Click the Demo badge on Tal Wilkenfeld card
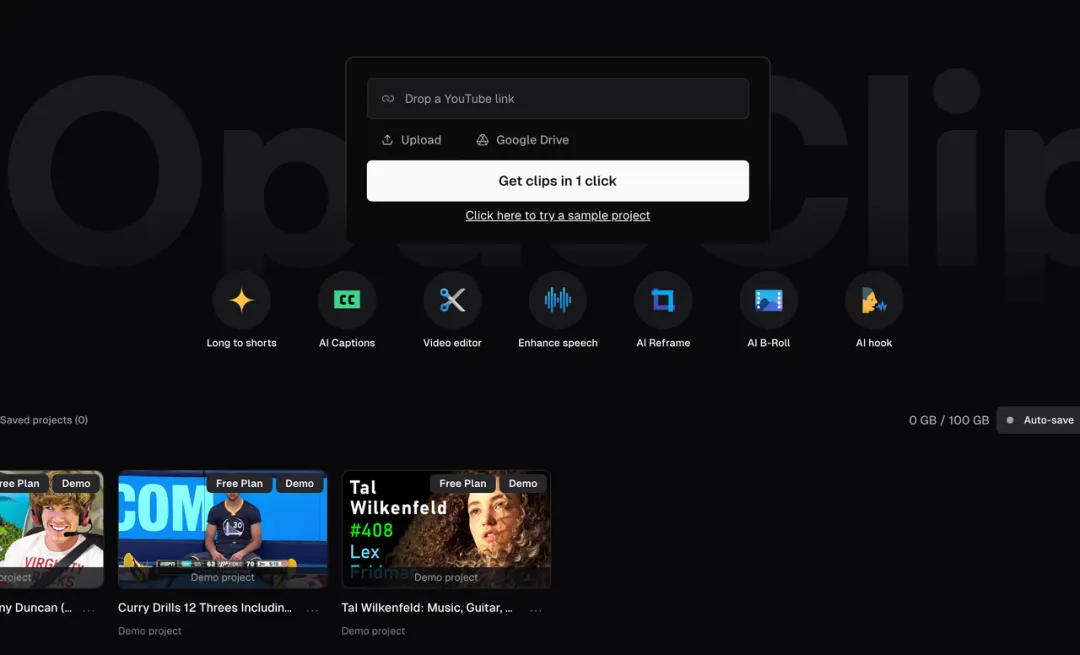Image resolution: width=1080 pixels, height=655 pixels. click(523, 484)
